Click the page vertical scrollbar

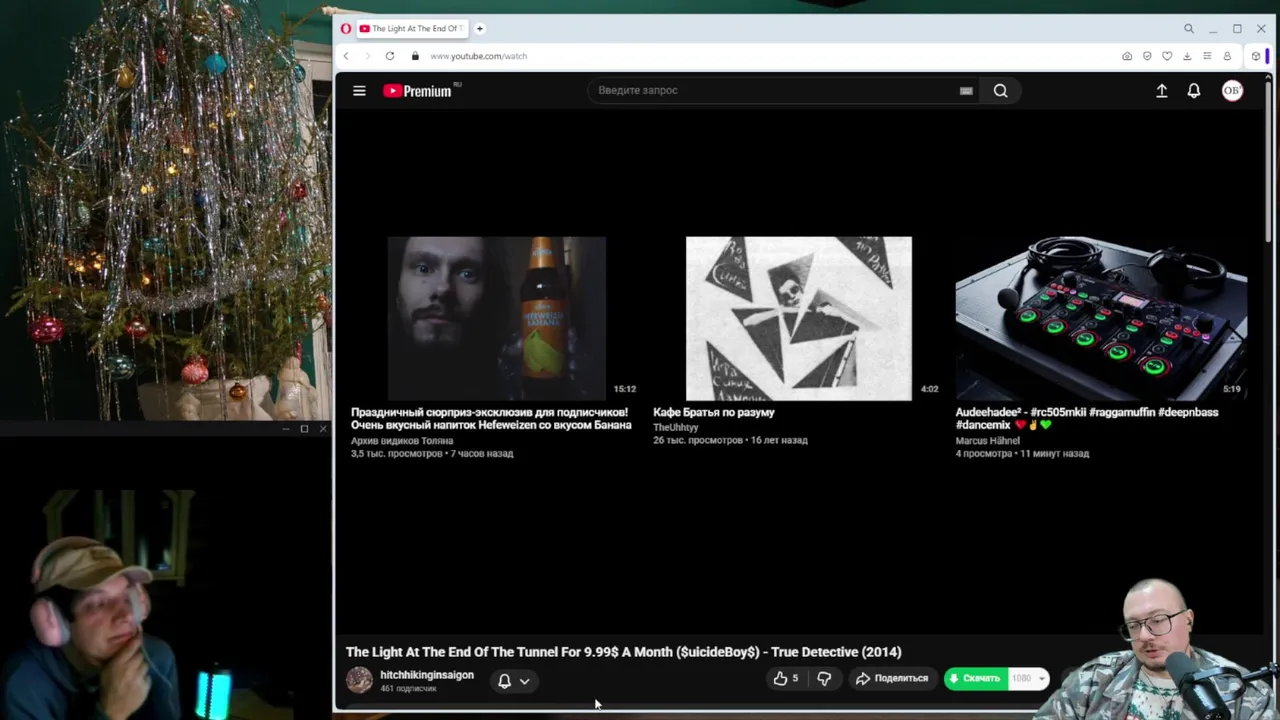tap(1269, 160)
